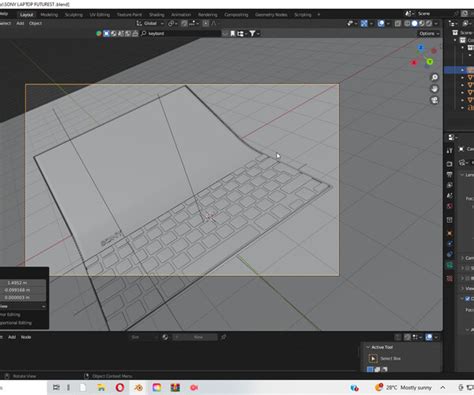Open the Geometry Nodes workspace tab

(271, 15)
